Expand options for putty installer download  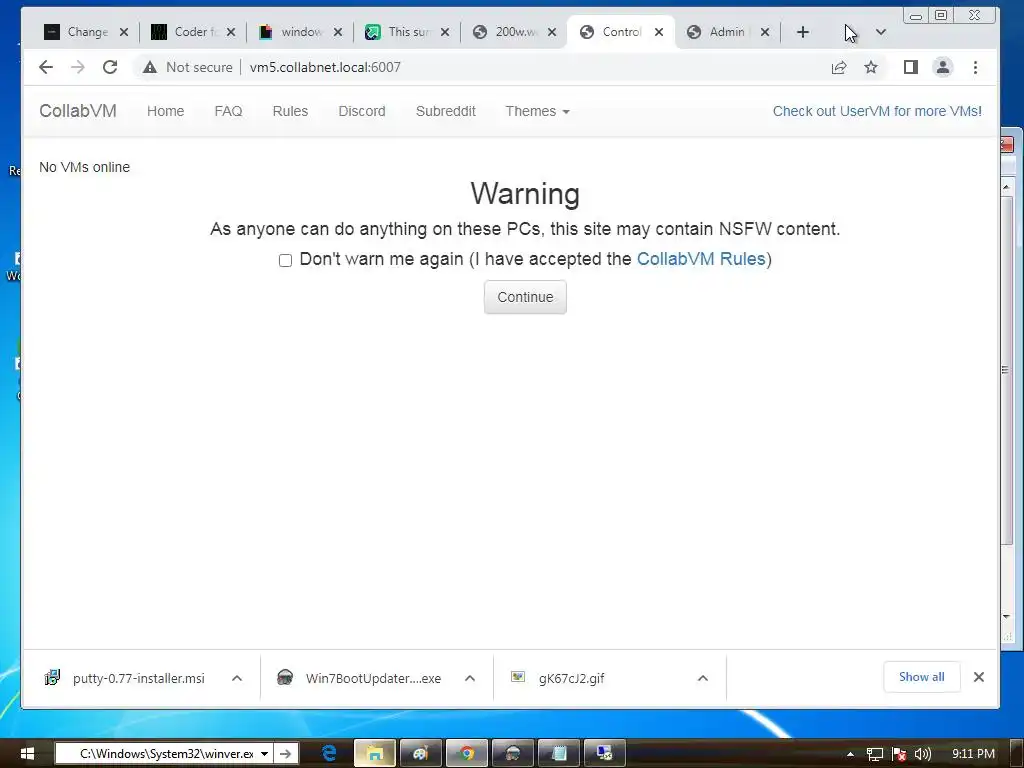(x=237, y=678)
